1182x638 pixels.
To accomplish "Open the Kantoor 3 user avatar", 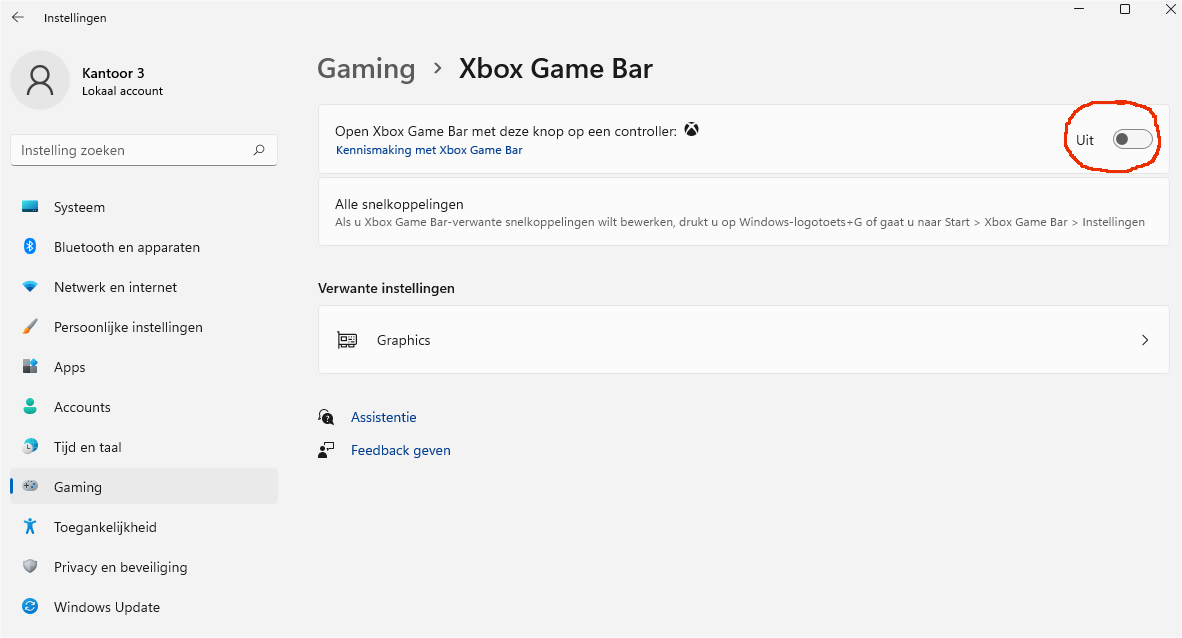I will click(x=40, y=80).
